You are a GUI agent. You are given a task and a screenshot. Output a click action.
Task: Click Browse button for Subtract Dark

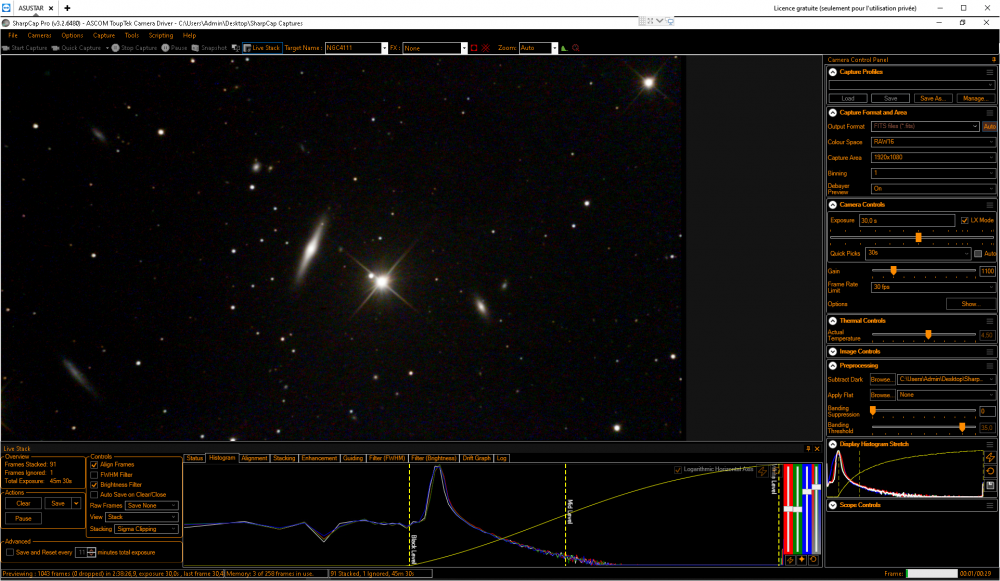[x=883, y=379]
